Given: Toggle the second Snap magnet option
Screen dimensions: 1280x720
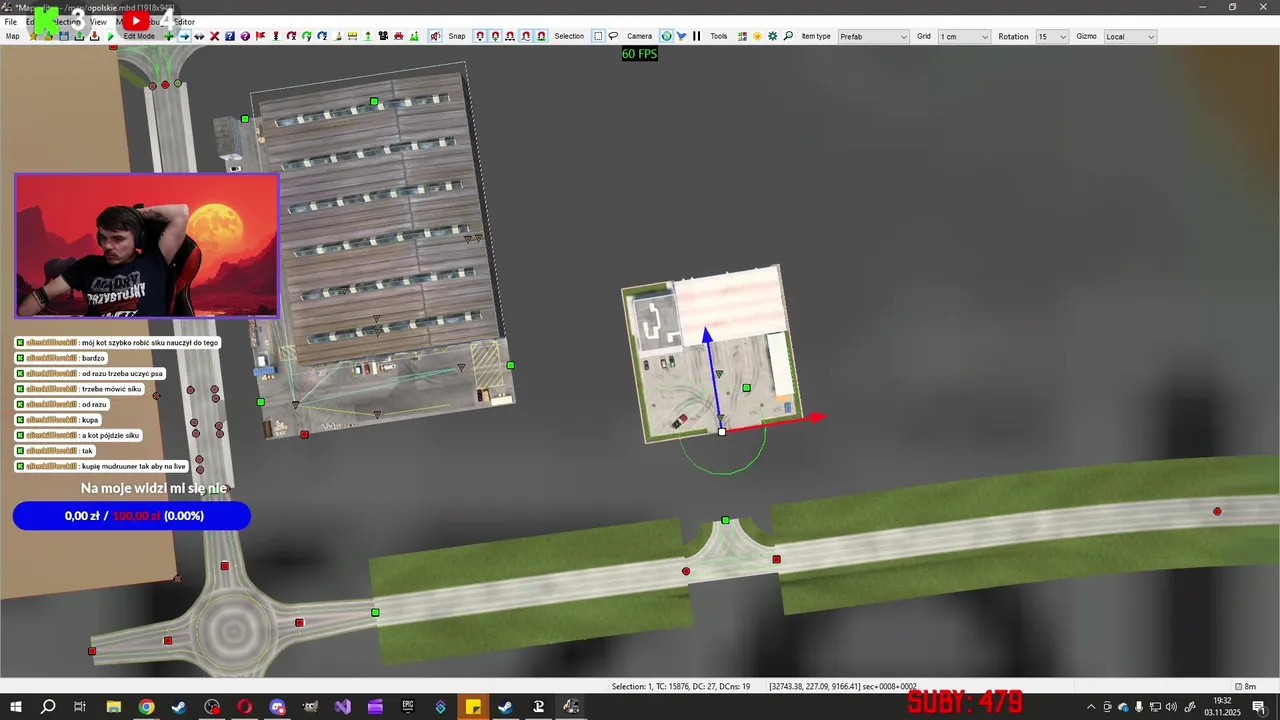Looking at the screenshot, I should point(495,36).
